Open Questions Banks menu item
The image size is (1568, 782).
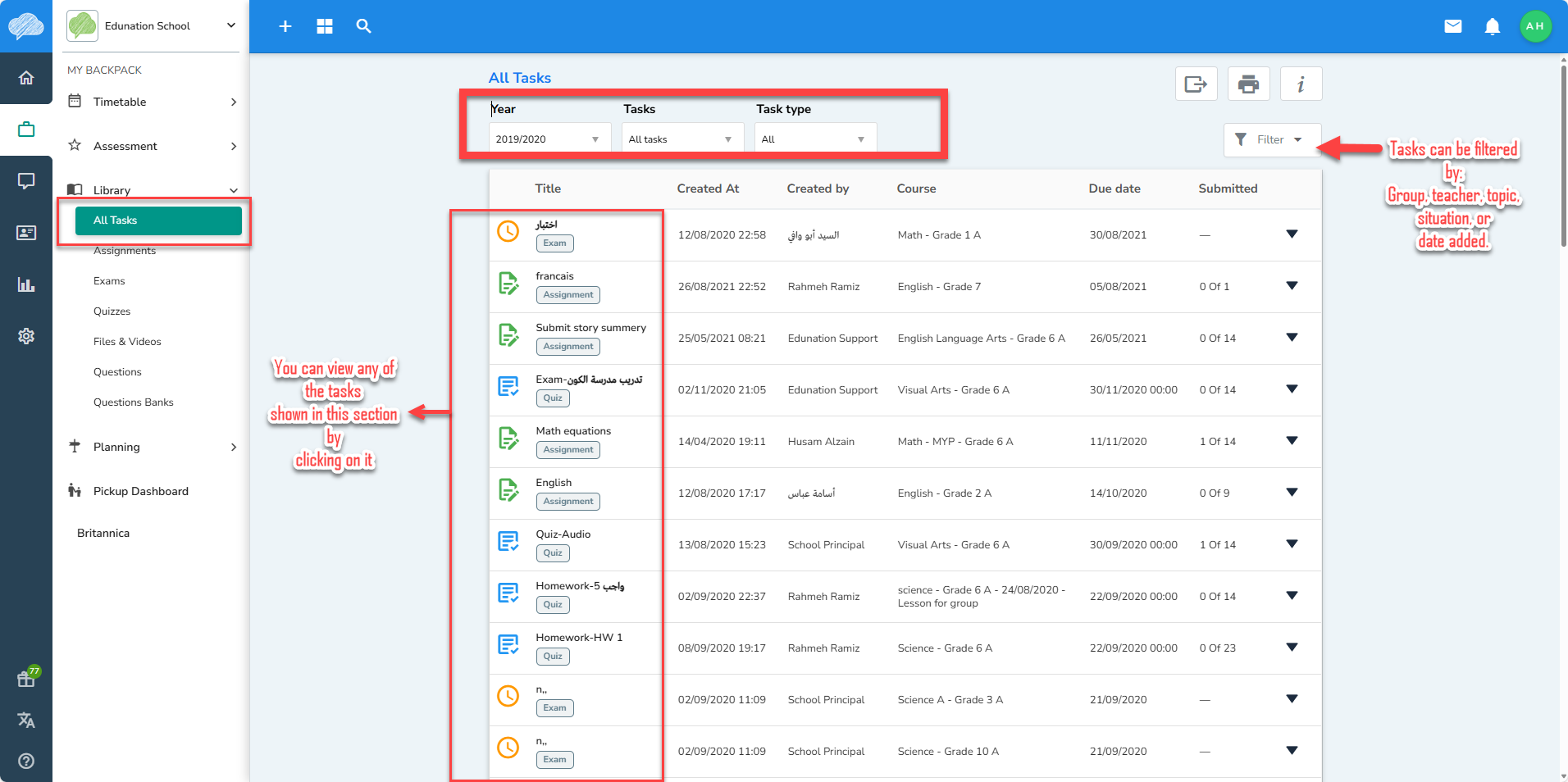click(x=133, y=402)
